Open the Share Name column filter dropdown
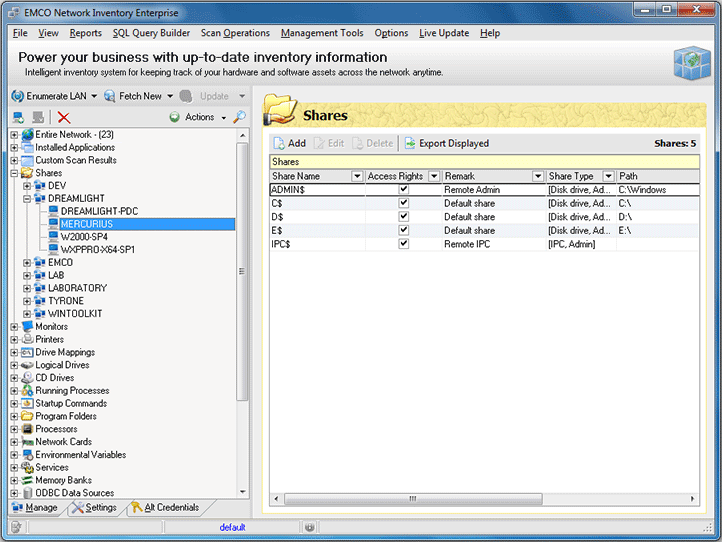This screenshot has width=722, height=542. click(x=357, y=176)
